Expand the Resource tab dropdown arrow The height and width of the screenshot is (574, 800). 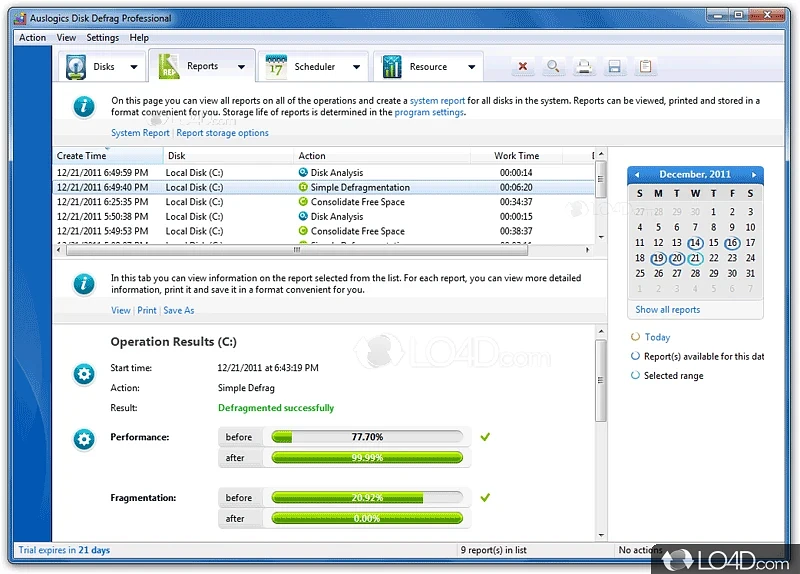point(469,67)
